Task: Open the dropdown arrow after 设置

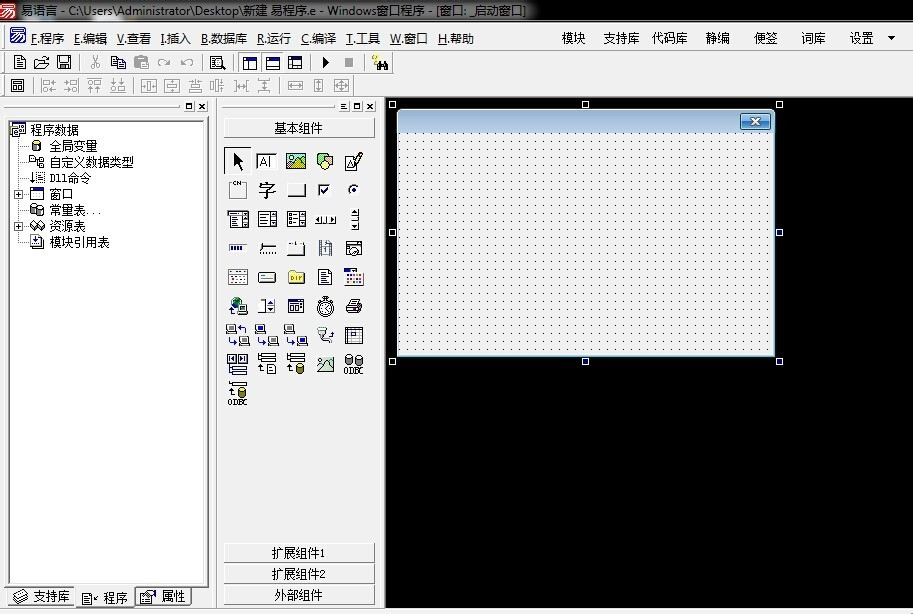Action: [x=891, y=38]
